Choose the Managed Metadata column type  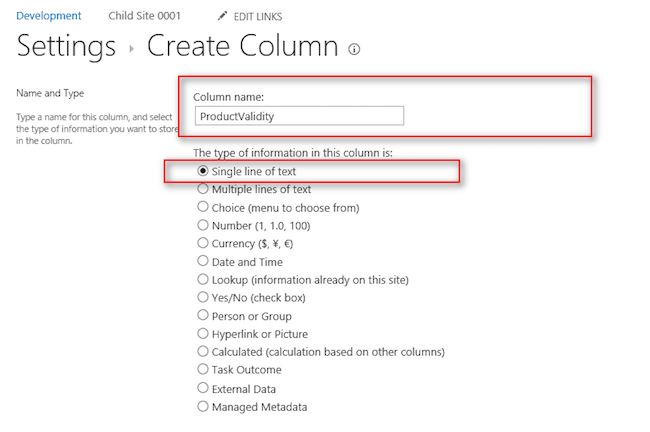pyautogui.click(x=204, y=407)
